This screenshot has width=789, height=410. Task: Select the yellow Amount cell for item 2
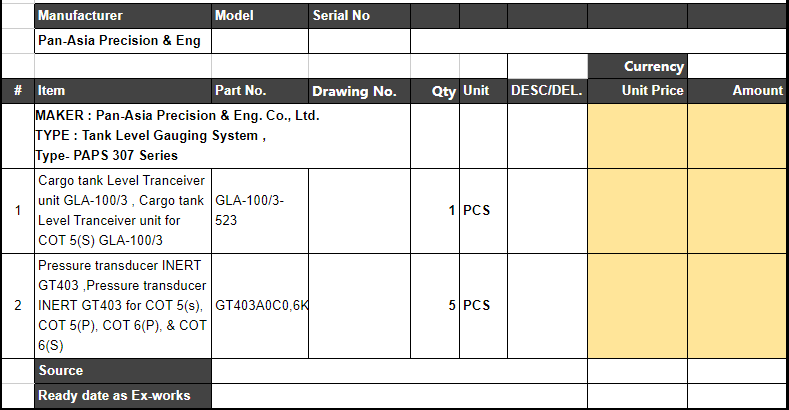[x=736, y=306]
